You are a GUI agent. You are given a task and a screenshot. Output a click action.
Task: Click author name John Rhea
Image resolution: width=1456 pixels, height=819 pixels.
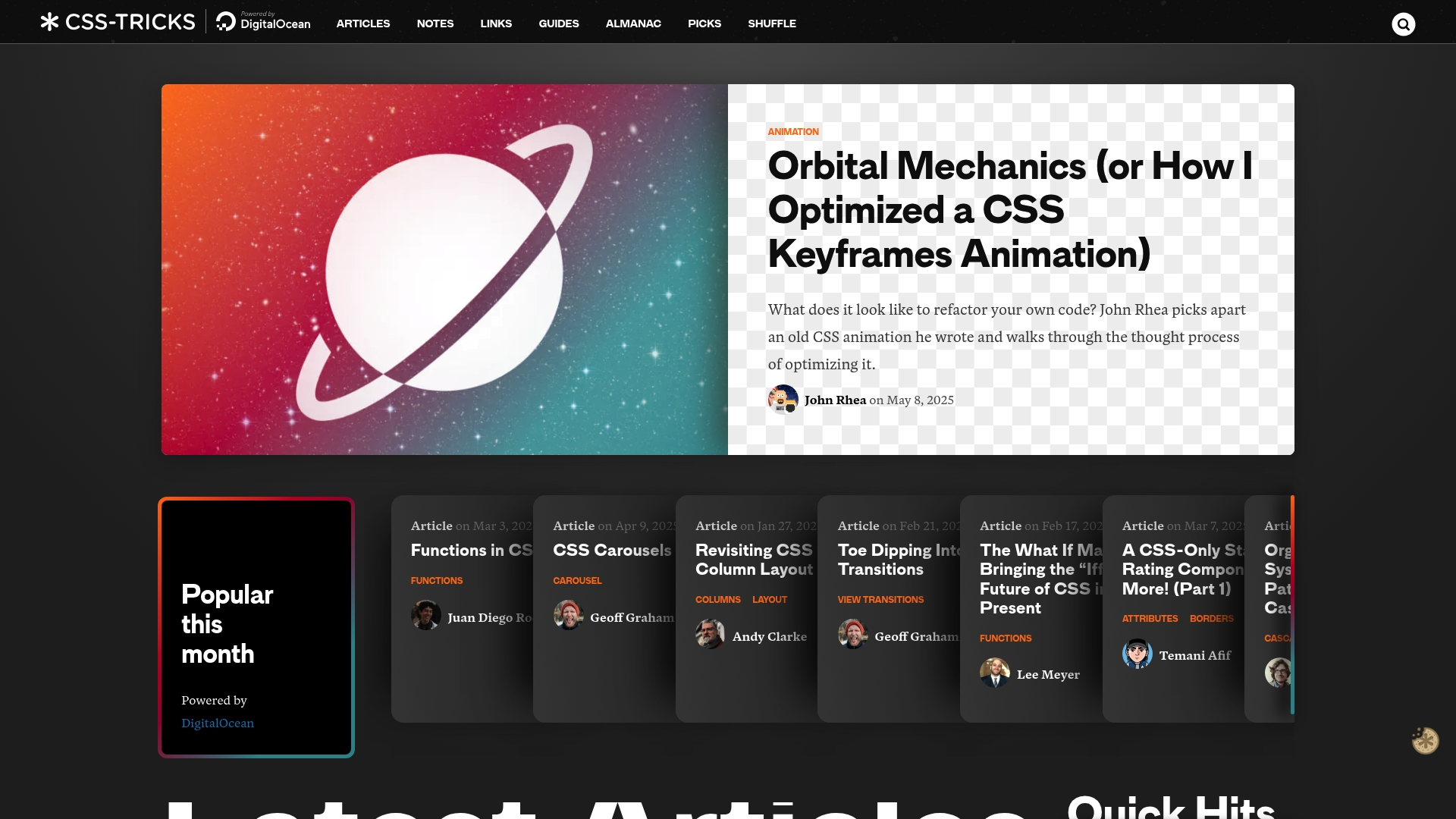point(835,400)
